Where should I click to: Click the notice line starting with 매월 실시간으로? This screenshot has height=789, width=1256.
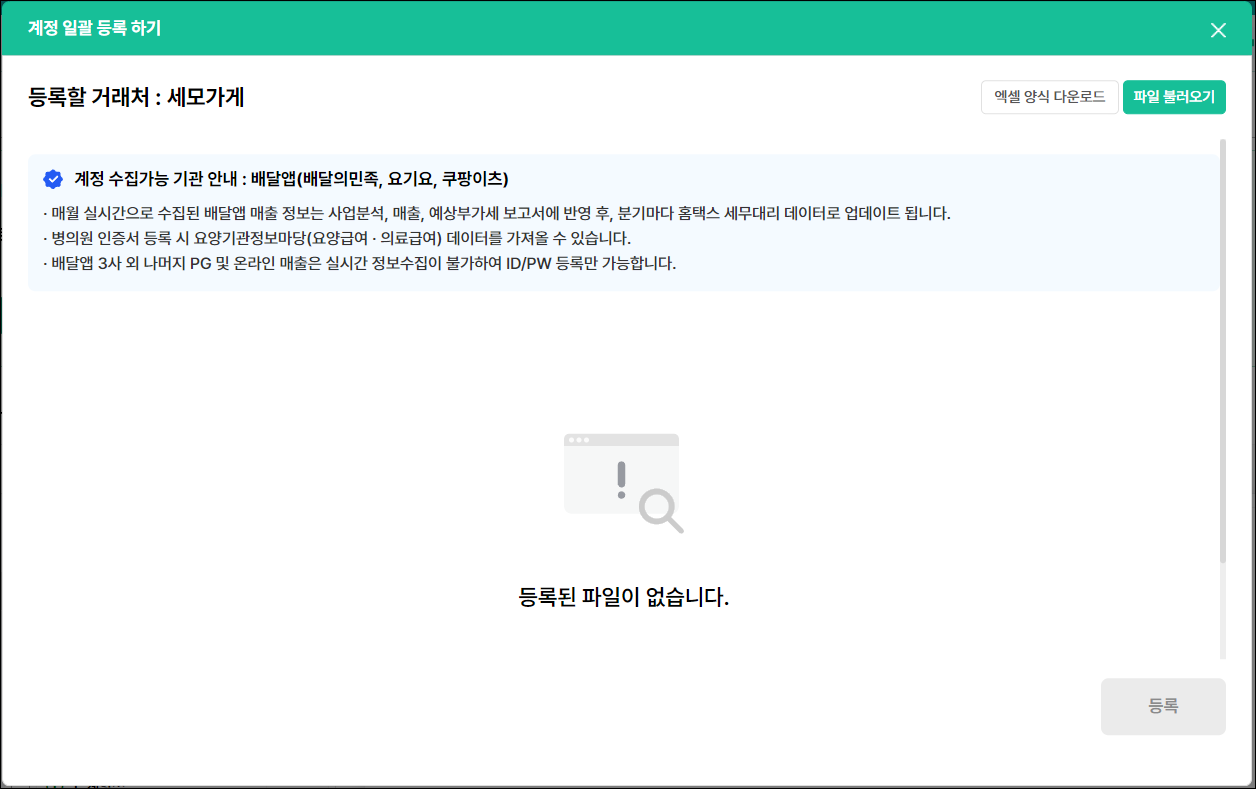497,213
